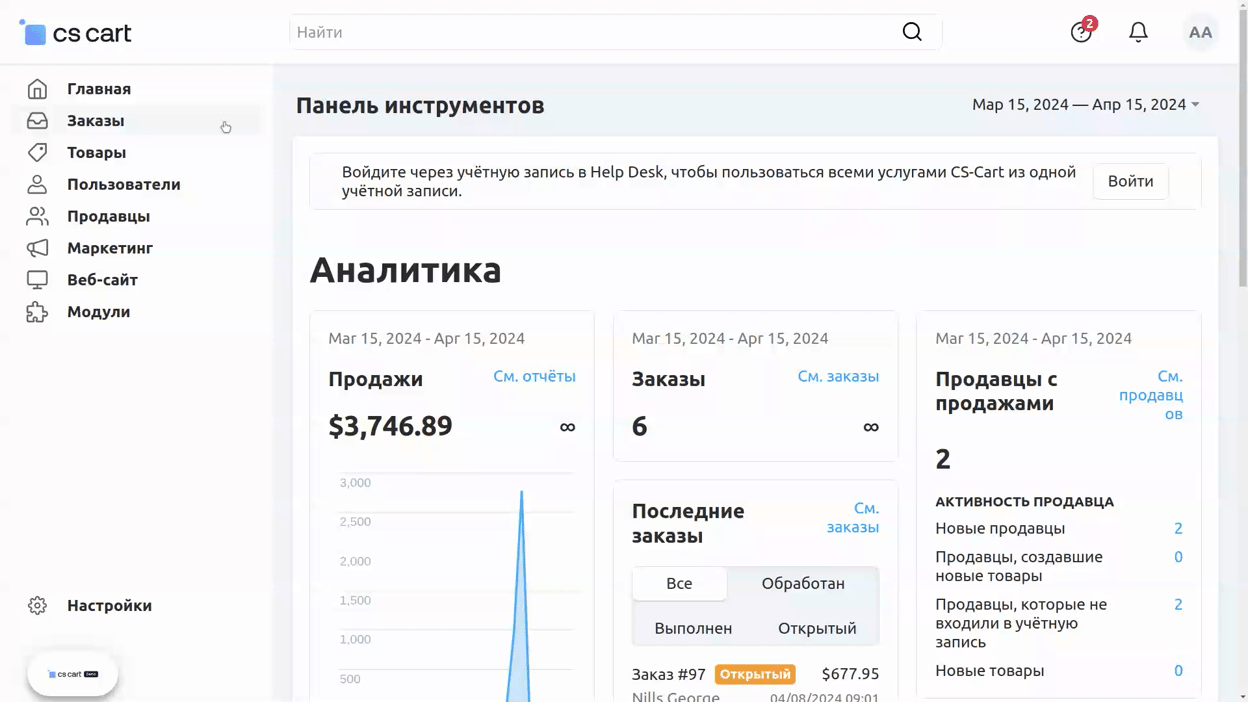Open the notifications bell

(x=1138, y=33)
